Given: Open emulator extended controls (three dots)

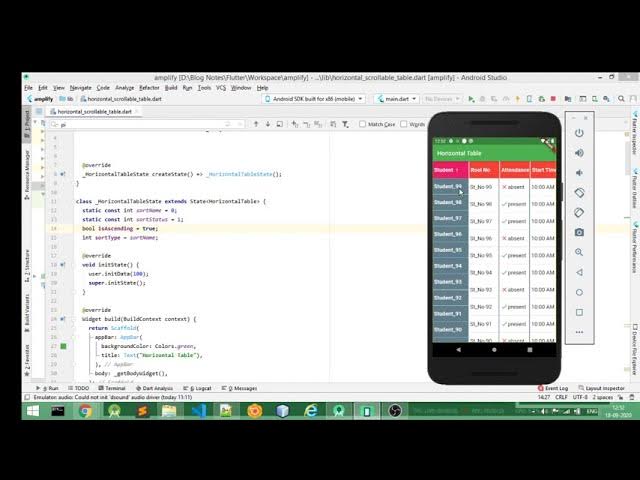Looking at the screenshot, I should [579, 332].
